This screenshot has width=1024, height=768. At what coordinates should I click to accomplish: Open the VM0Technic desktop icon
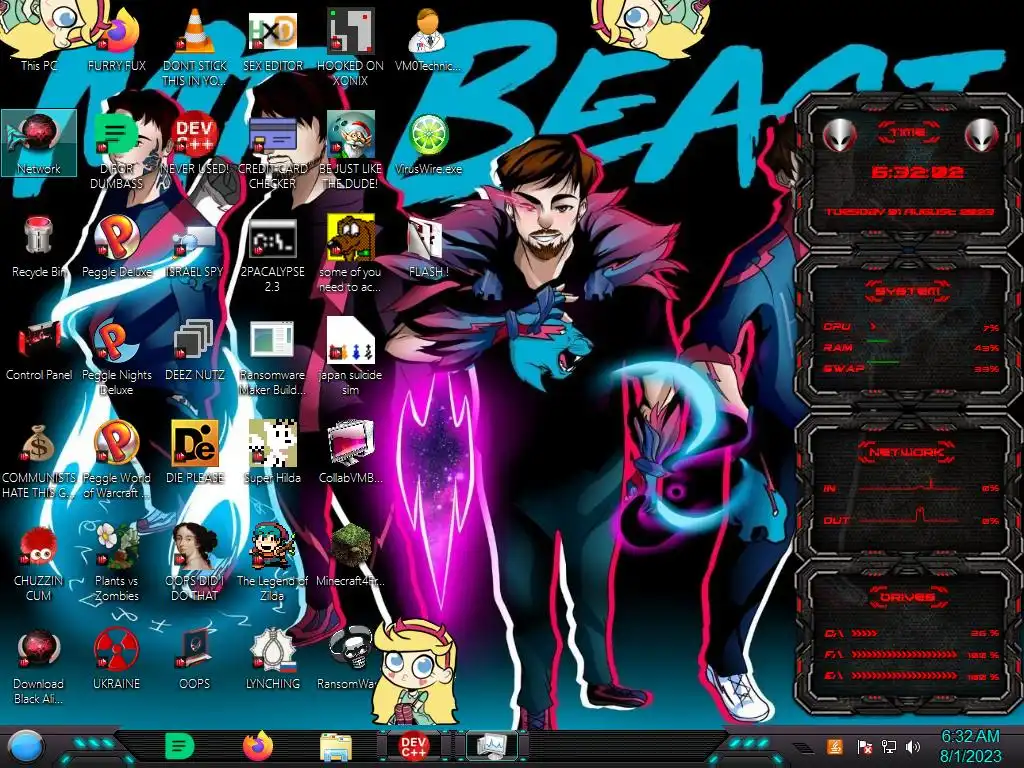(x=428, y=39)
